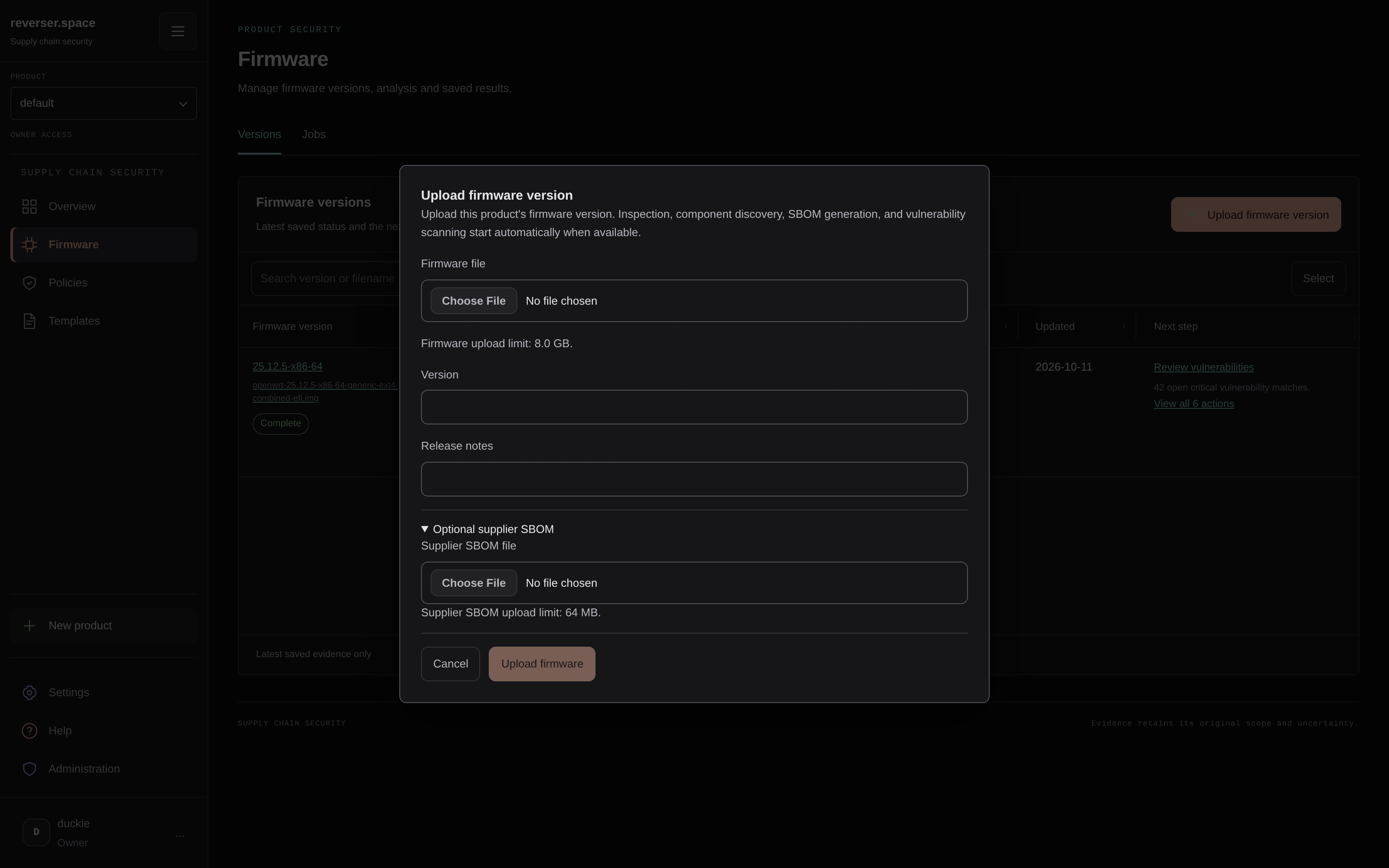
Task: Choose a supplier SBOM file
Action: pos(474,583)
